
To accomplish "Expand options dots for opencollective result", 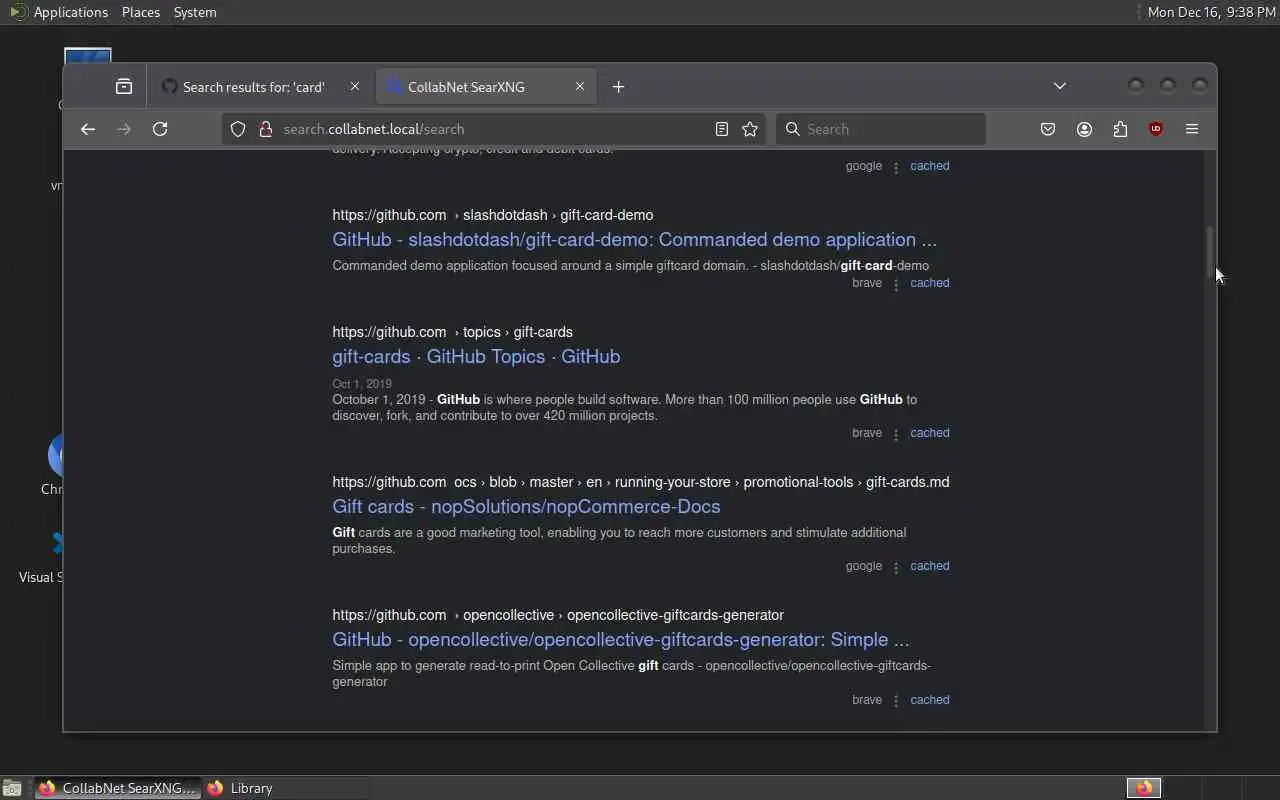I will 896,701.
